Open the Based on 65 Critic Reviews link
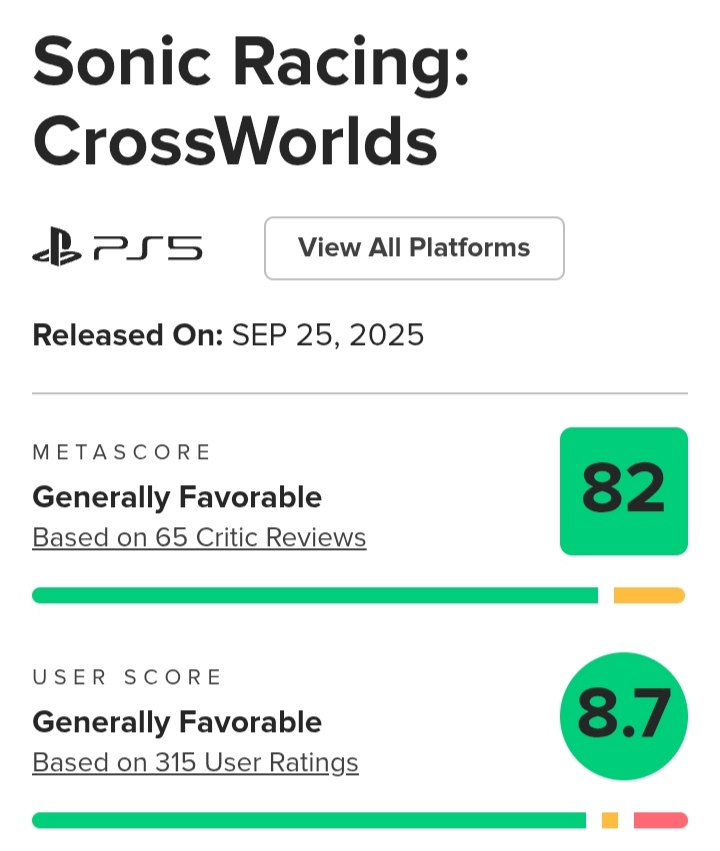This screenshot has width=720, height=851. [x=199, y=538]
